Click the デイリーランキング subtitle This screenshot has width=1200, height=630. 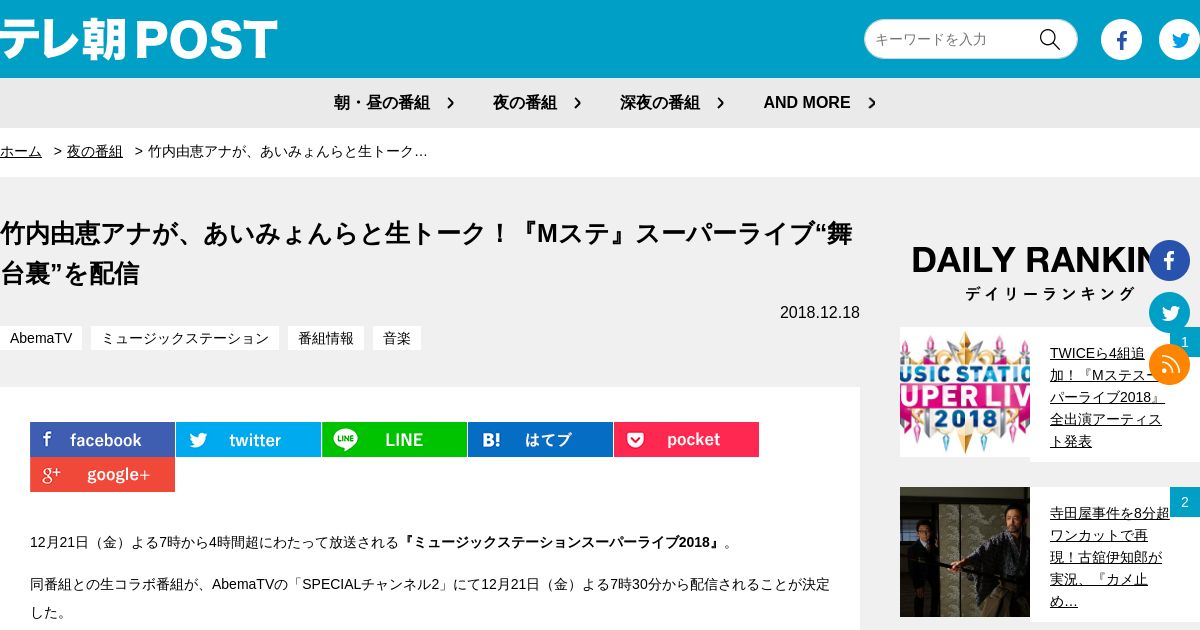click(1050, 294)
